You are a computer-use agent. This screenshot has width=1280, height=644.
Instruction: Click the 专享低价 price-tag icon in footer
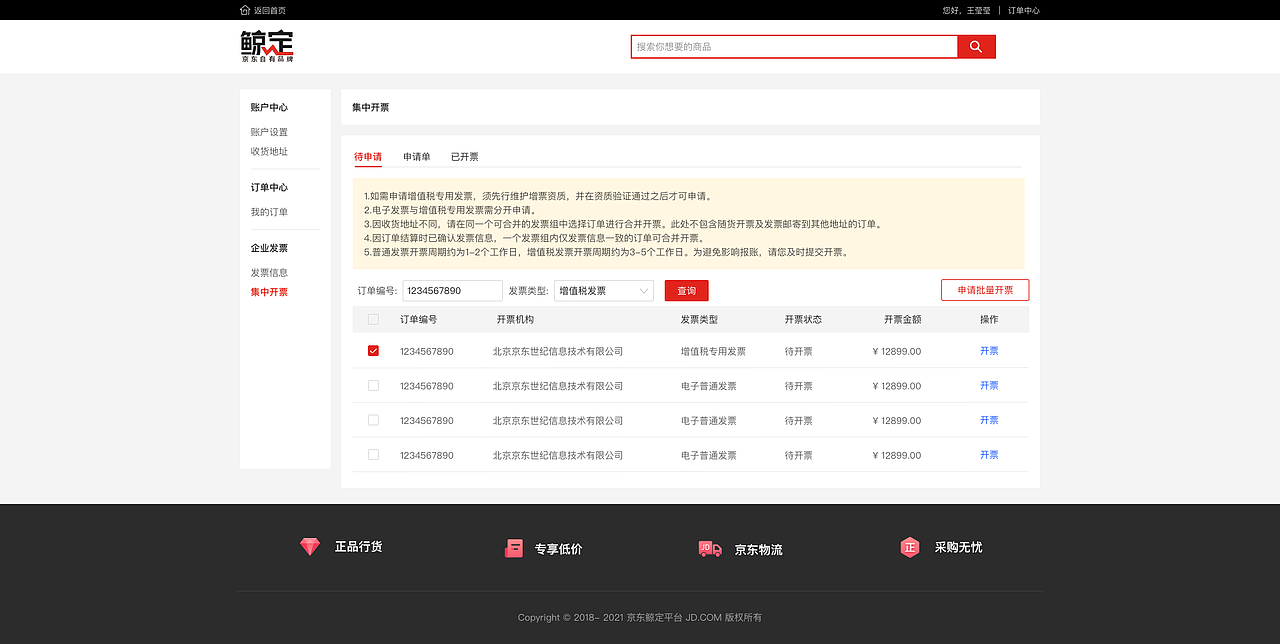coord(513,547)
